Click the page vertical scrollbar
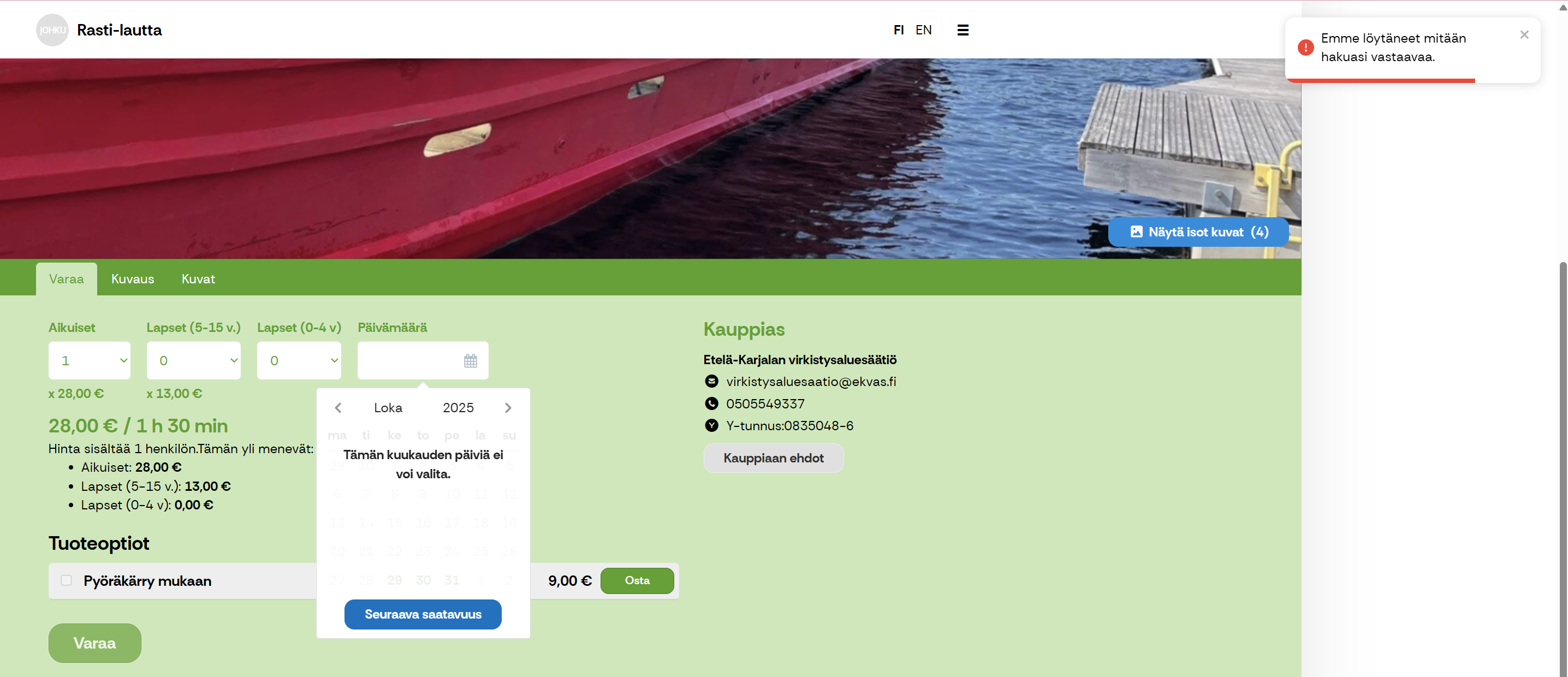The image size is (1568, 677). [x=1563, y=469]
